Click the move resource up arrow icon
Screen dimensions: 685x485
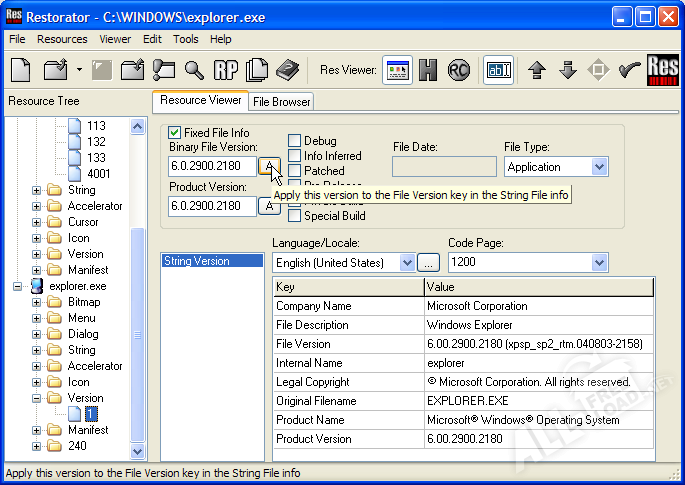537,70
